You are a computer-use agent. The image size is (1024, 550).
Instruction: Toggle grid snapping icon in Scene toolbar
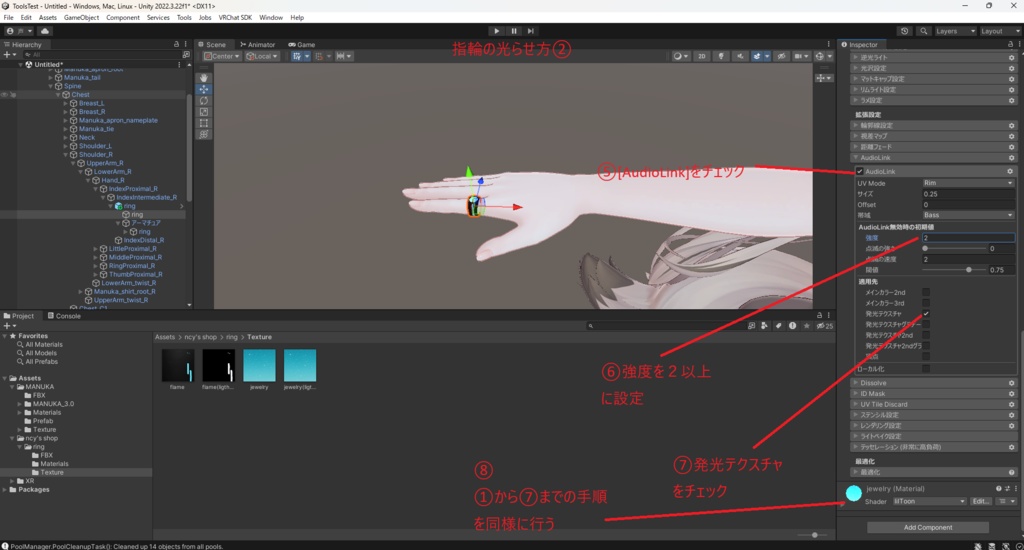321,56
